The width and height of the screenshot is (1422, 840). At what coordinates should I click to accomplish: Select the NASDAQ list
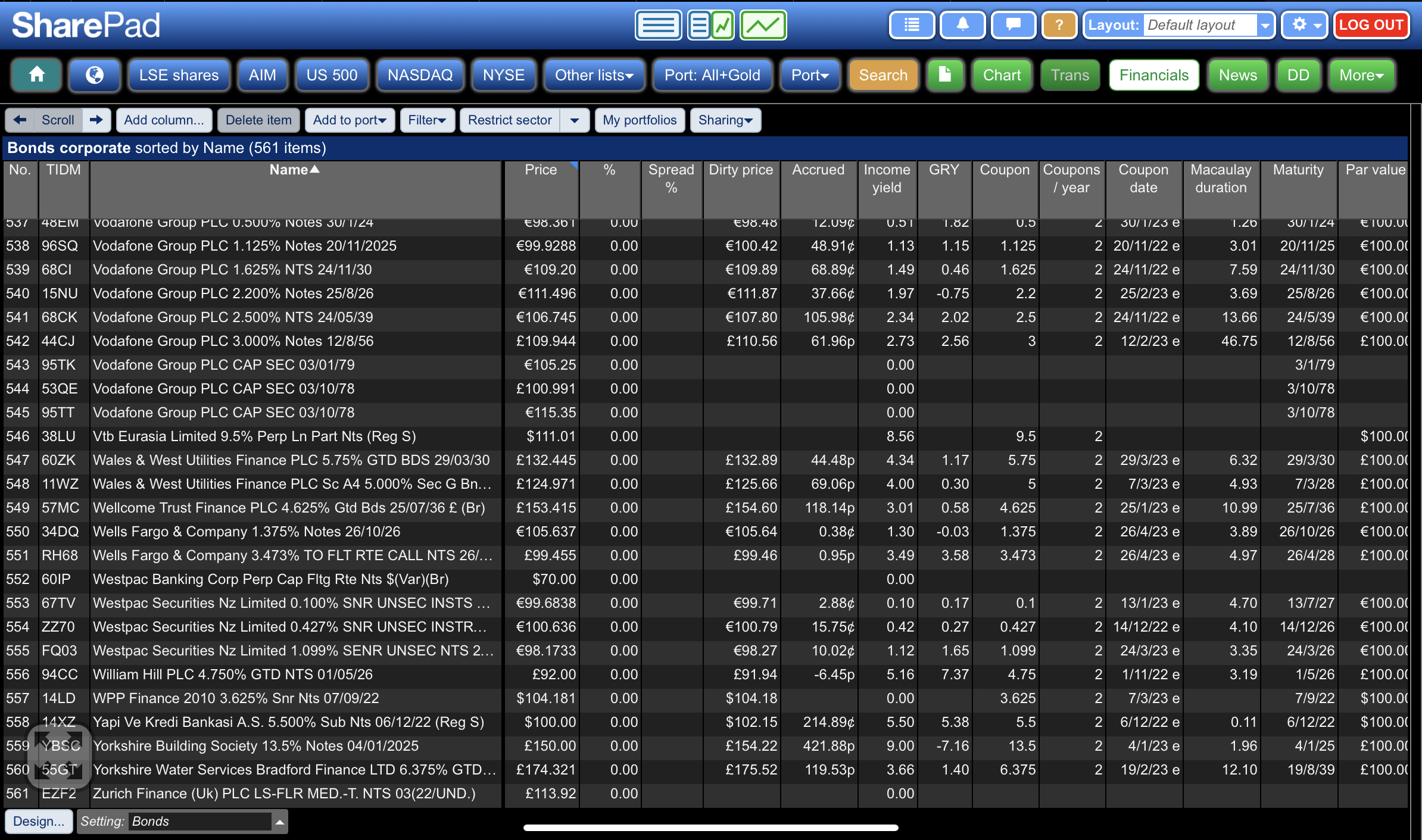[x=420, y=75]
